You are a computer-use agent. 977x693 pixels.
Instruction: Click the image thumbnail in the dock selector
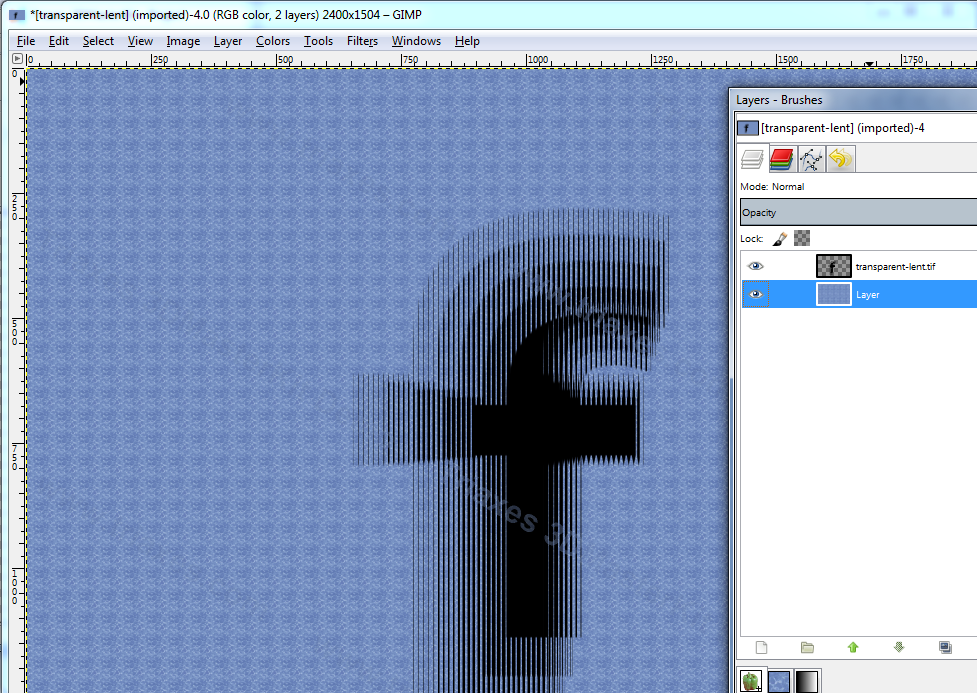click(x=747, y=128)
